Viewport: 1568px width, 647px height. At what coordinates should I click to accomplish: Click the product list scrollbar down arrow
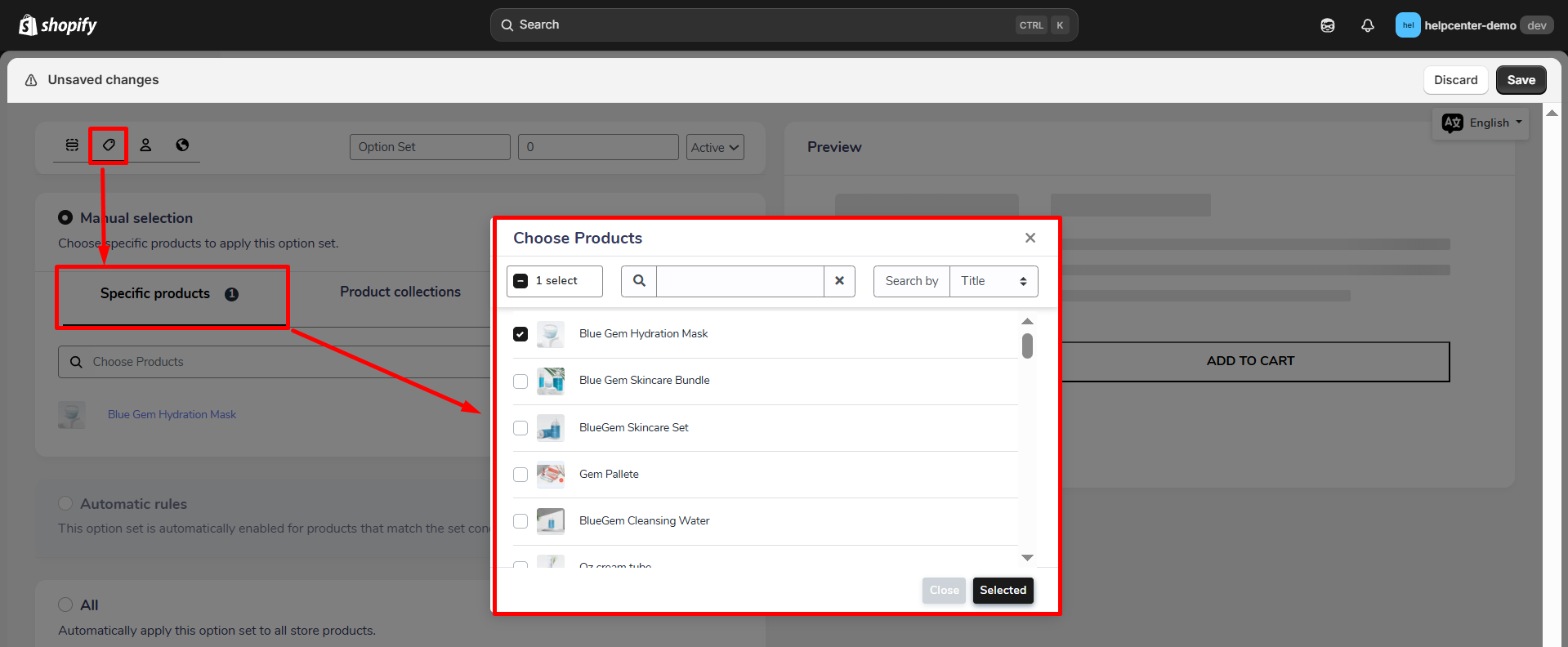click(1027, 558)
